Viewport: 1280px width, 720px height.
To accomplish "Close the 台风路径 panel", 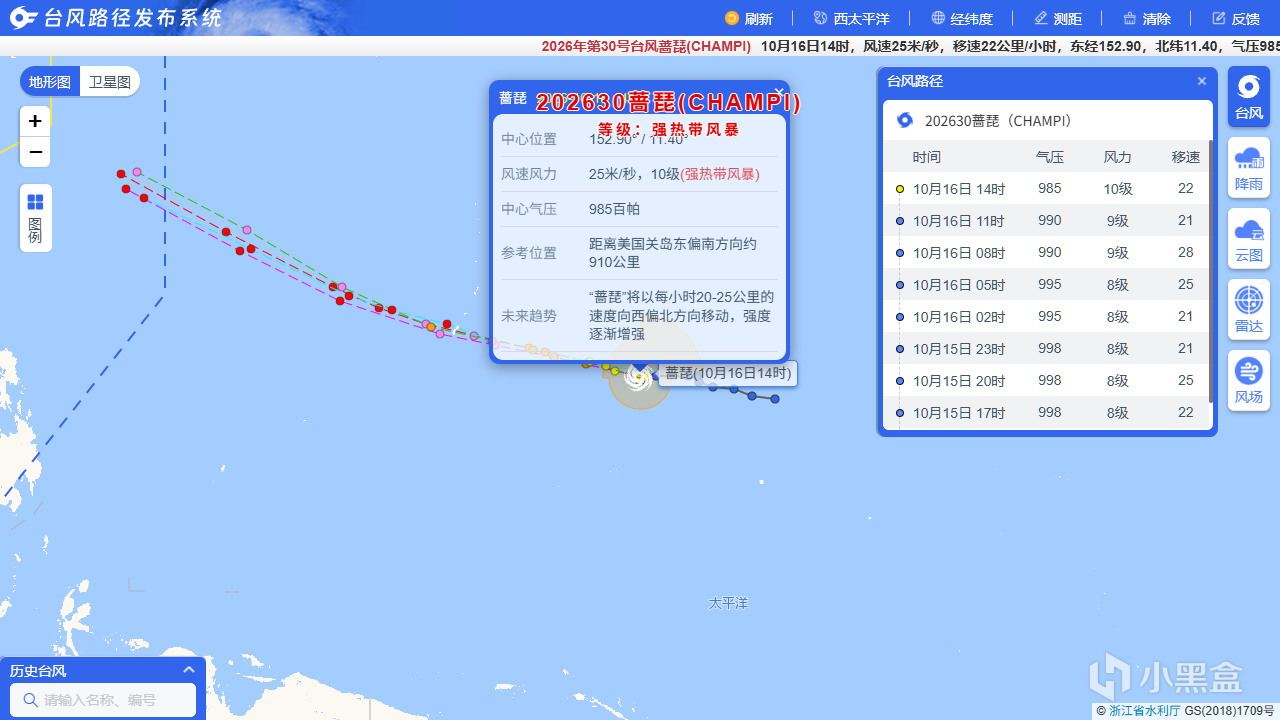I will pos(1202,81).
